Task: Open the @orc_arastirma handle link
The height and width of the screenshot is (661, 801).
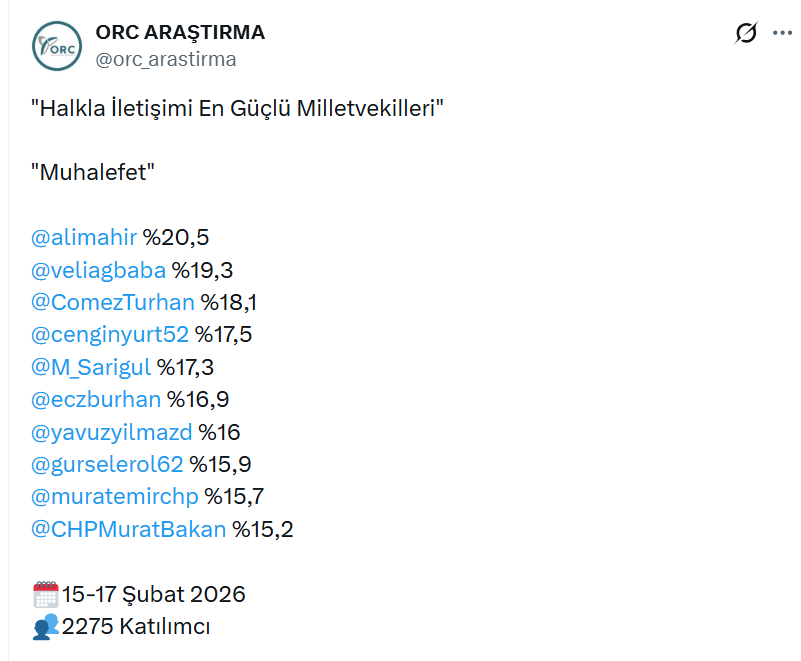Action: pyautogui.click(x=166, y=59)
